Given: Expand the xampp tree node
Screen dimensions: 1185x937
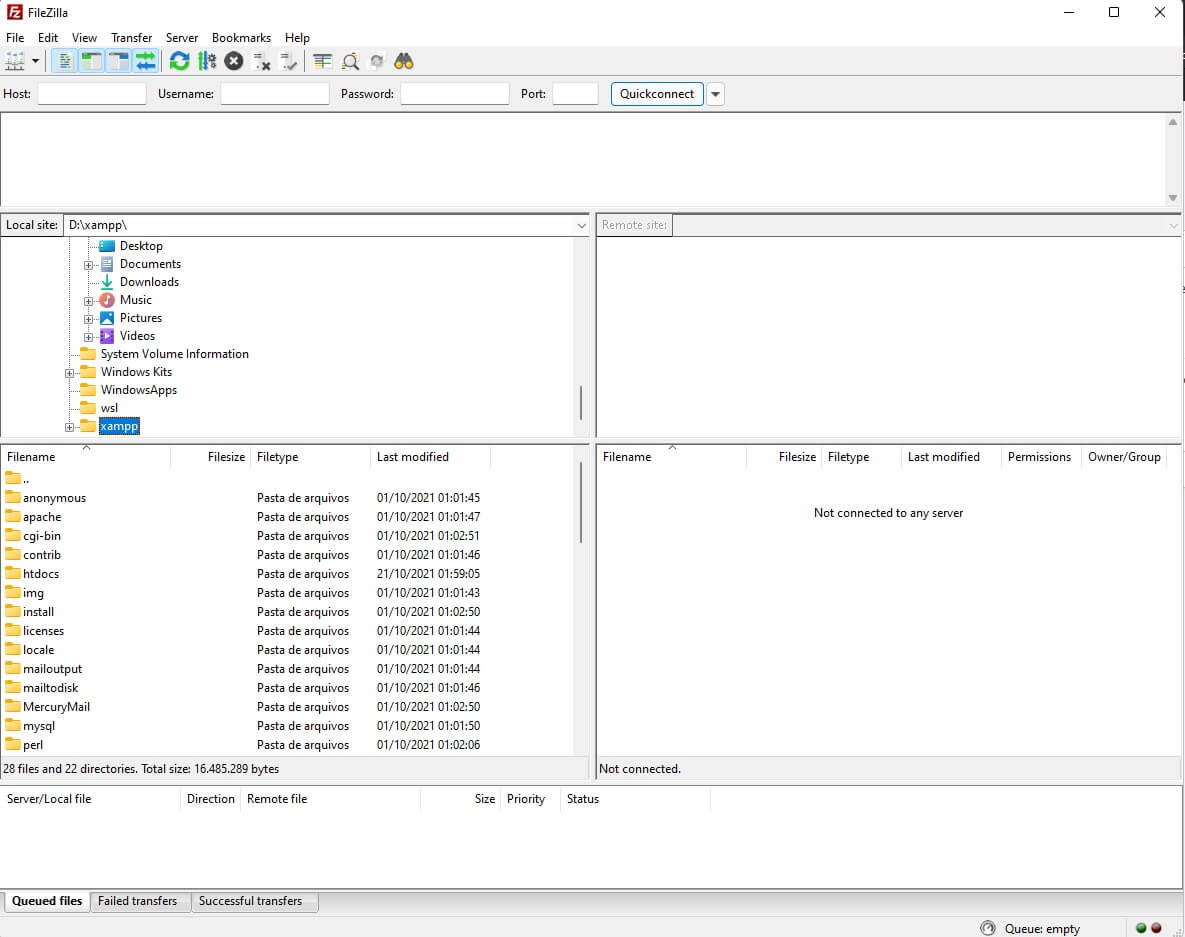Looking at the screenshot, I should click(x=70, y=427).
